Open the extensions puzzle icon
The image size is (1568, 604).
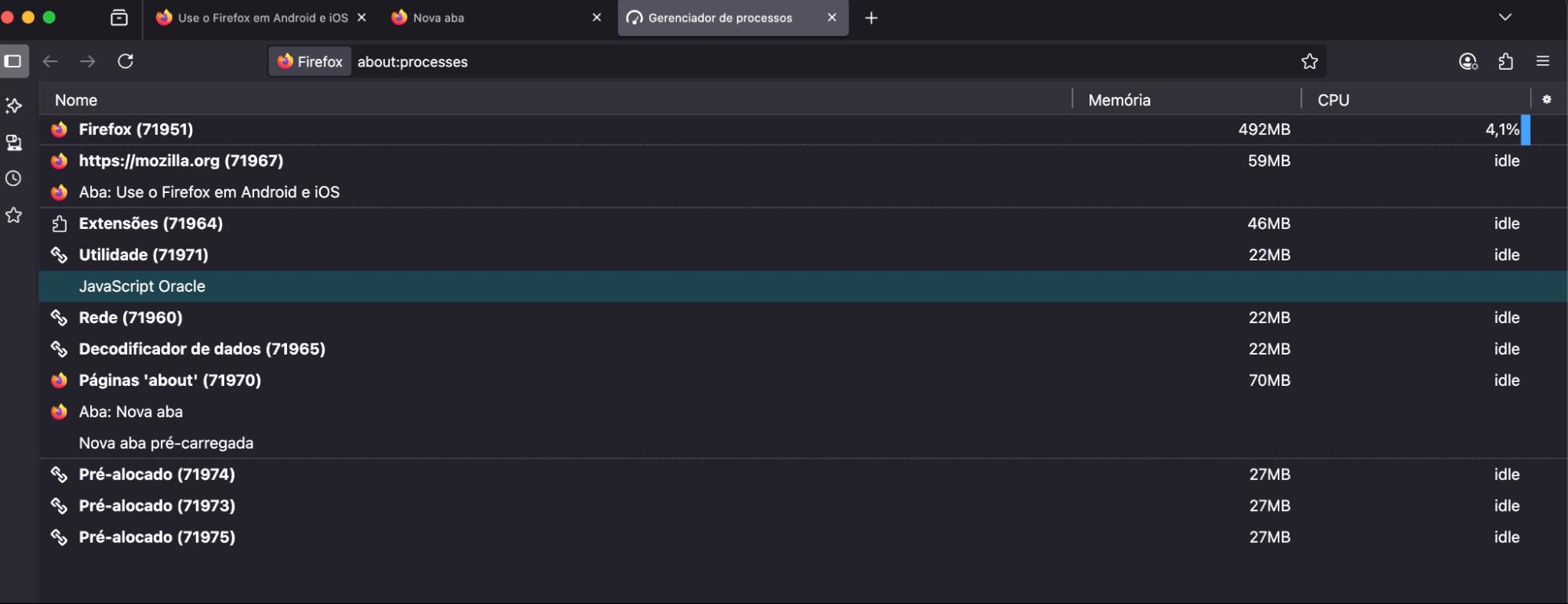coord(1505,61)
